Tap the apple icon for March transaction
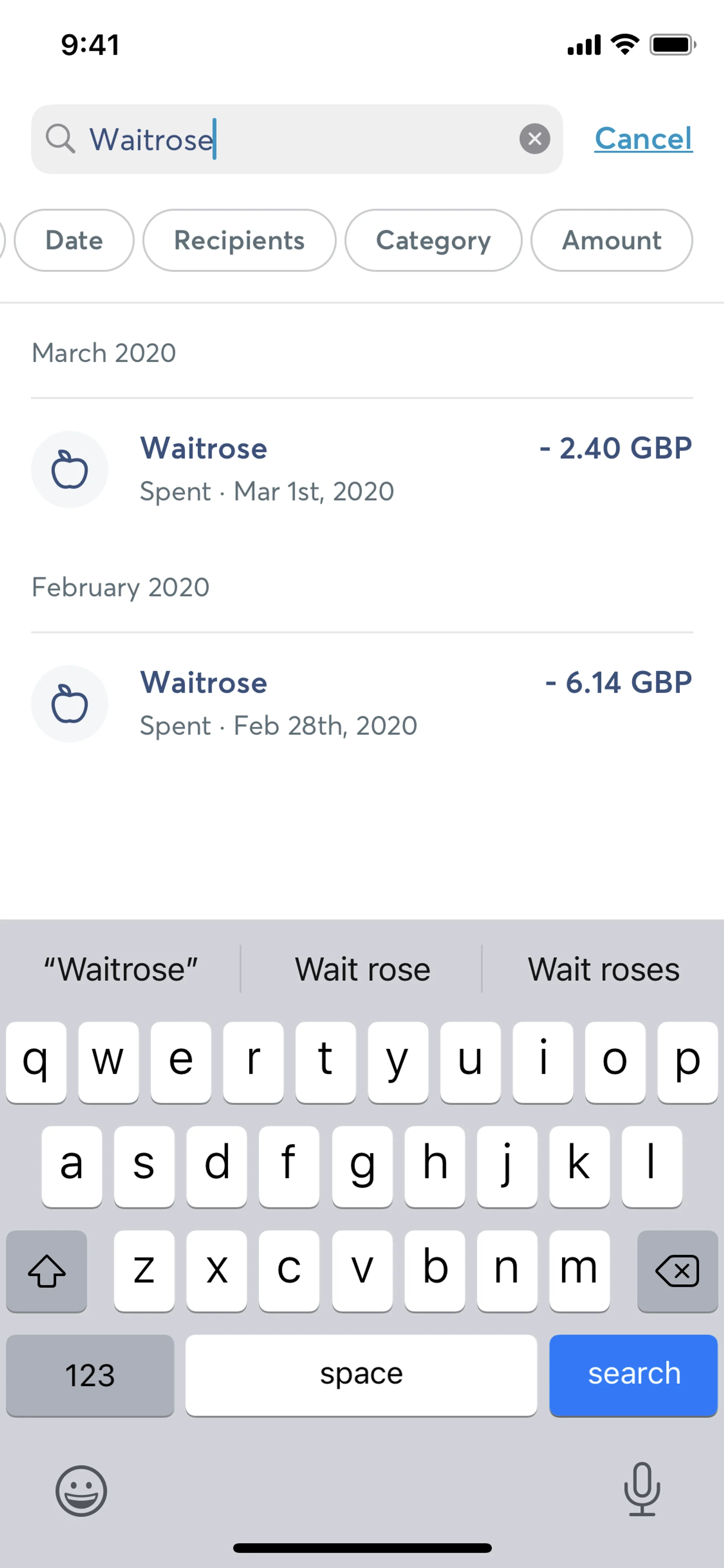The width and height of the screenshot is (724, 1568). pyautogui.click(x=69, y=469)
